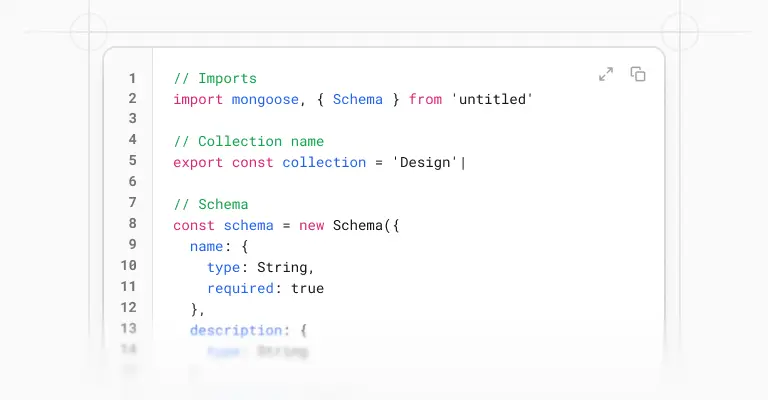Screen dimensions: 768x400
Task: Click the copy code icon
Action: [638, 74]
